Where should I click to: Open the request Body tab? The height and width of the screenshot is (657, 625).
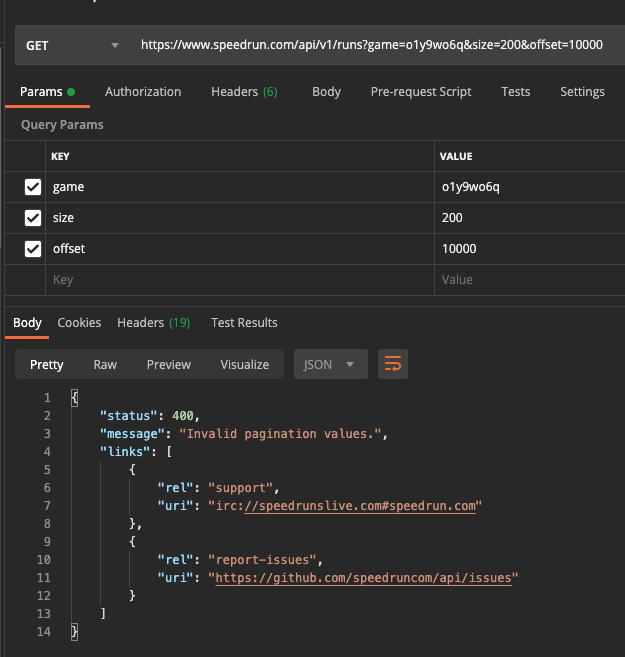click(x=326, y=92)
